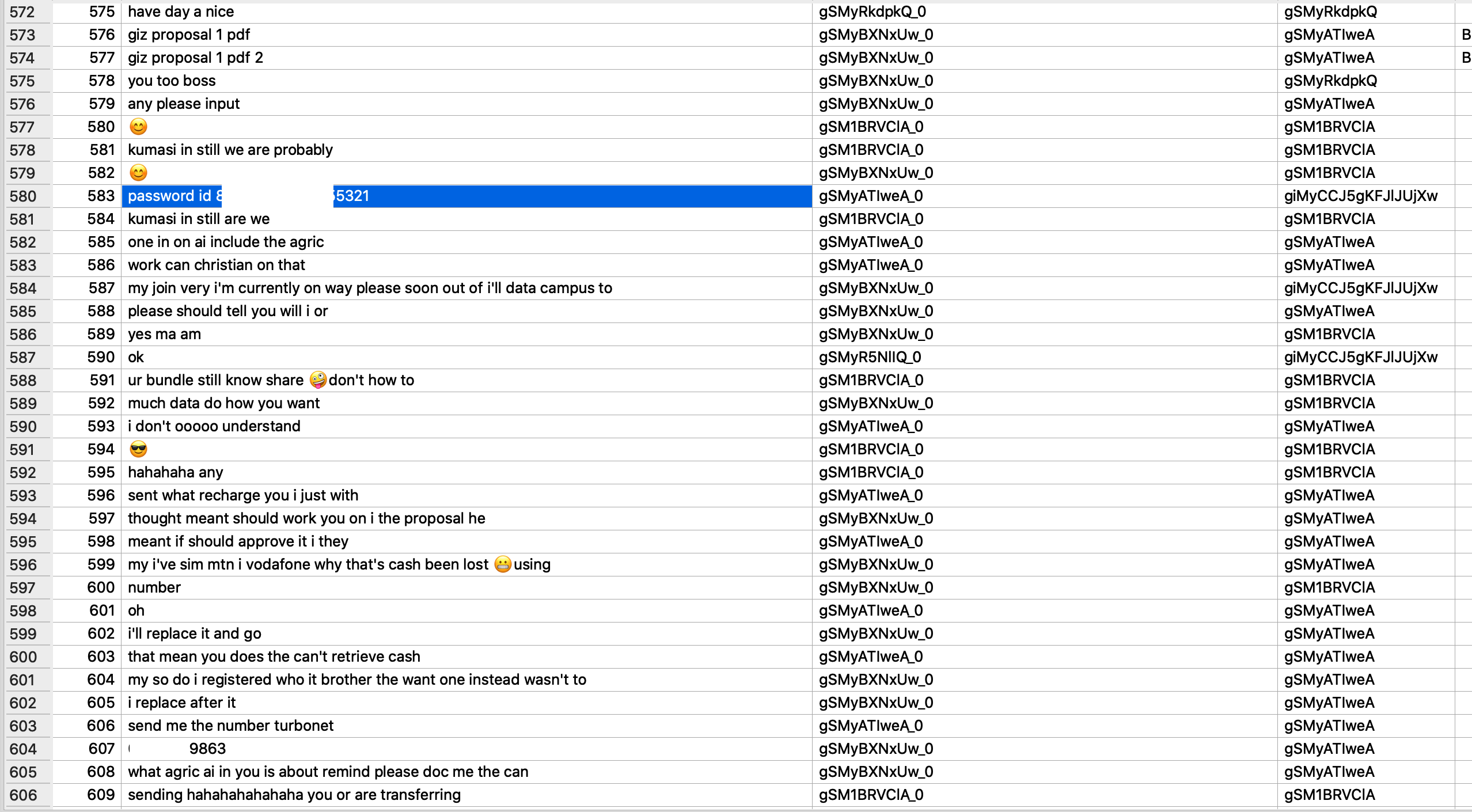Select cell 'what agric ai in you is about remind'
1472x812 pixels.
click(x=466, y=772)
